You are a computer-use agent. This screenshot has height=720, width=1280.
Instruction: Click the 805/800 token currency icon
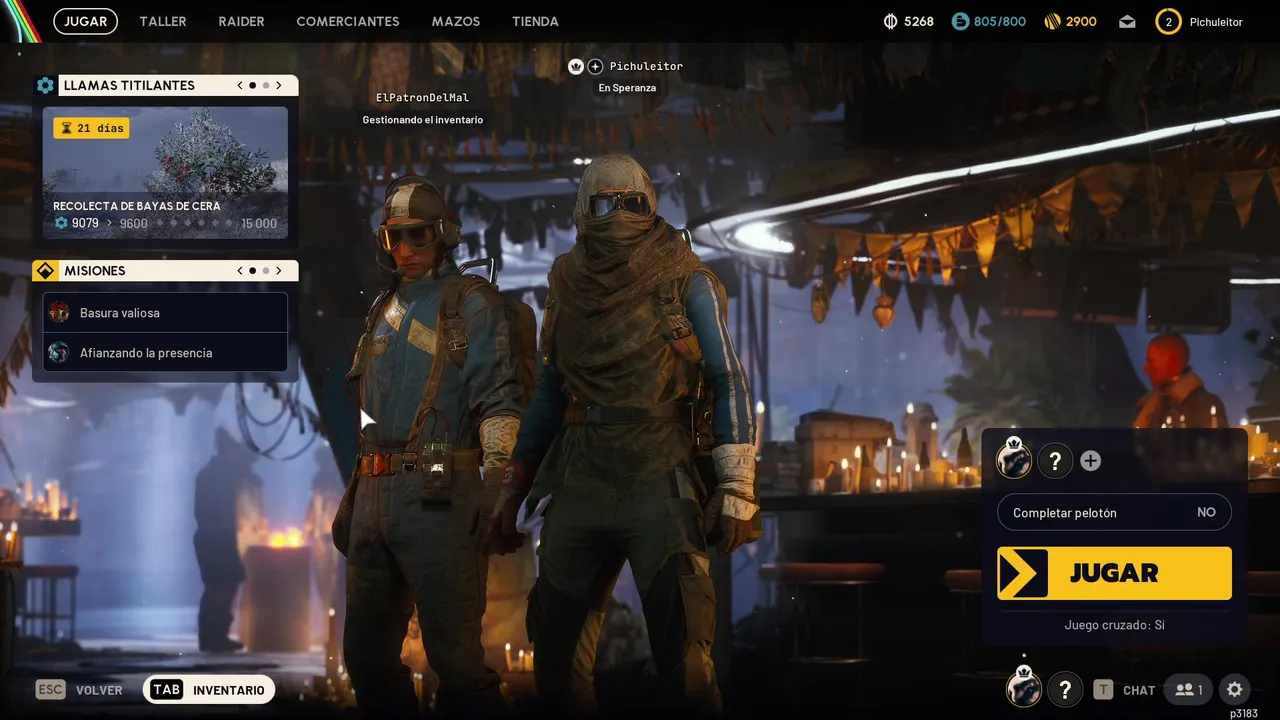pos(960,21)
